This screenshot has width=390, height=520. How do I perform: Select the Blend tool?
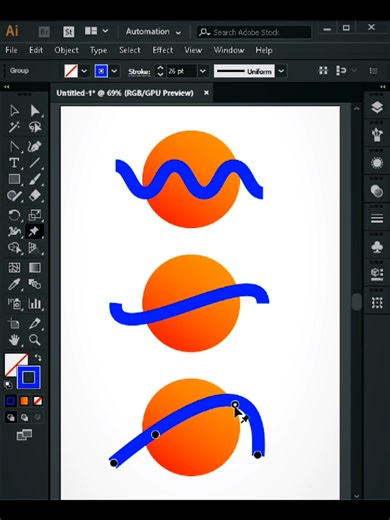pos(35,284)
